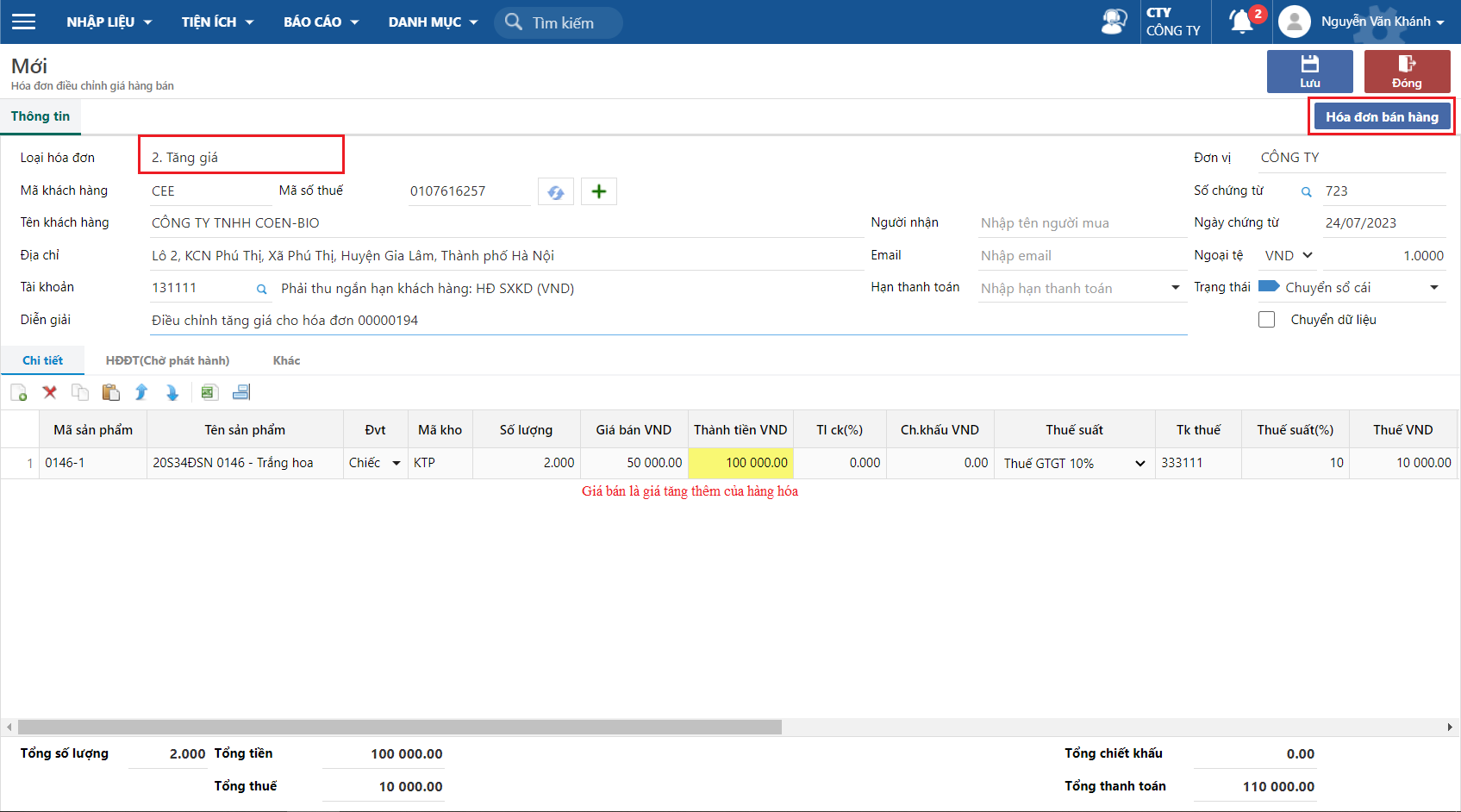Switch to HĐĐT(Chờ phát hành) tab
Screen dimensions: 1461x812
[167, 360]
